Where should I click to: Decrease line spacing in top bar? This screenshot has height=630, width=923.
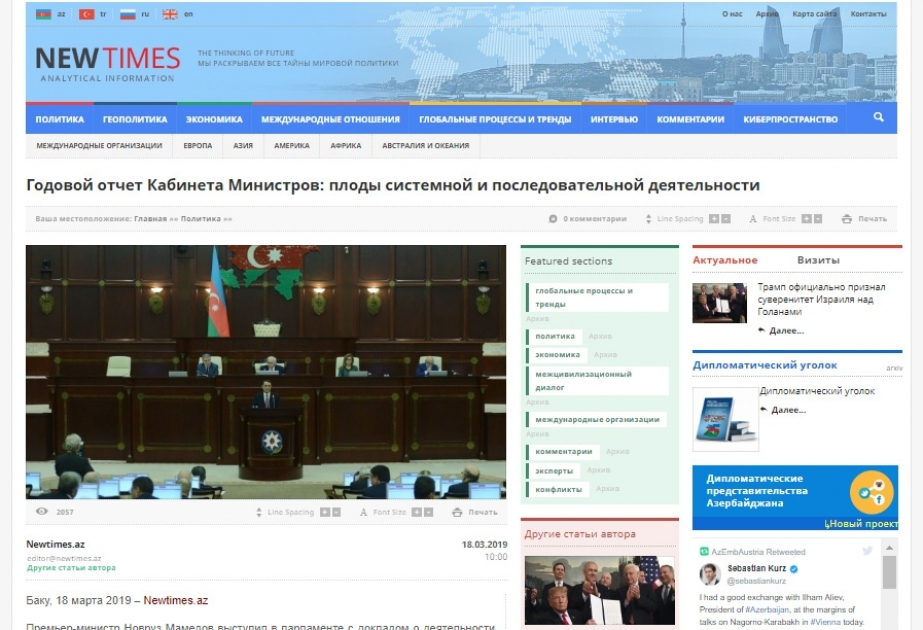[726, 218]
